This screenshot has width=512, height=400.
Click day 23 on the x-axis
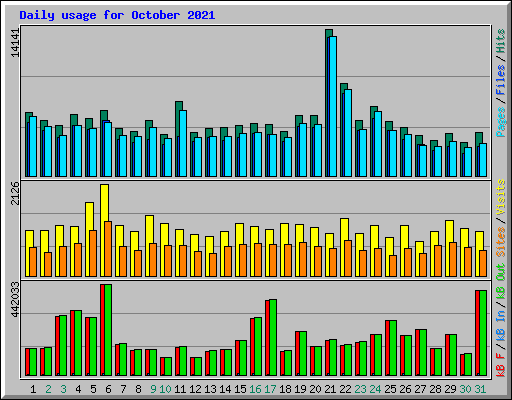[360, 389]
